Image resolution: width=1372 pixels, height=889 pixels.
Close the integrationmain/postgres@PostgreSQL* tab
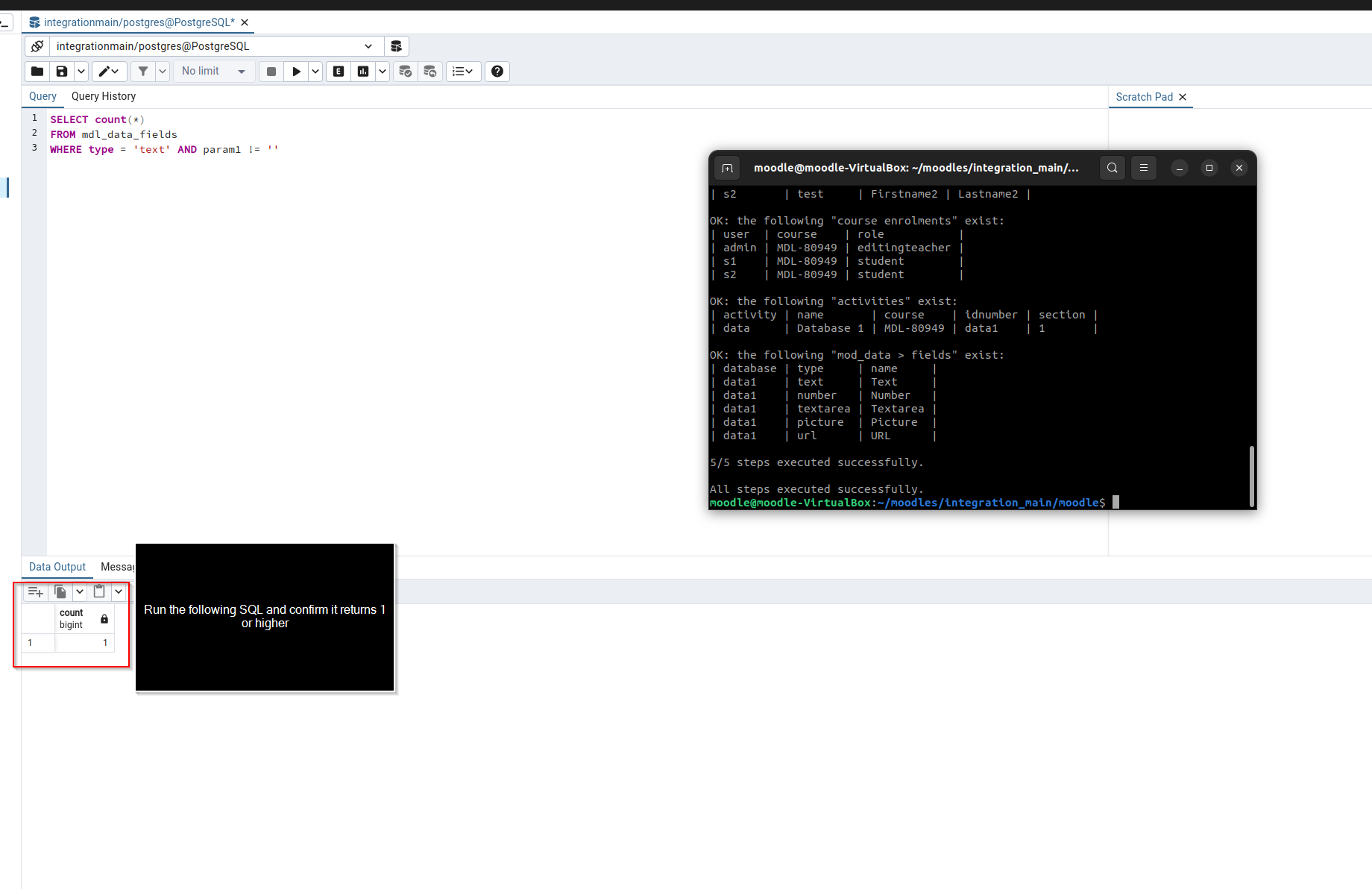[x=245, y=22]
